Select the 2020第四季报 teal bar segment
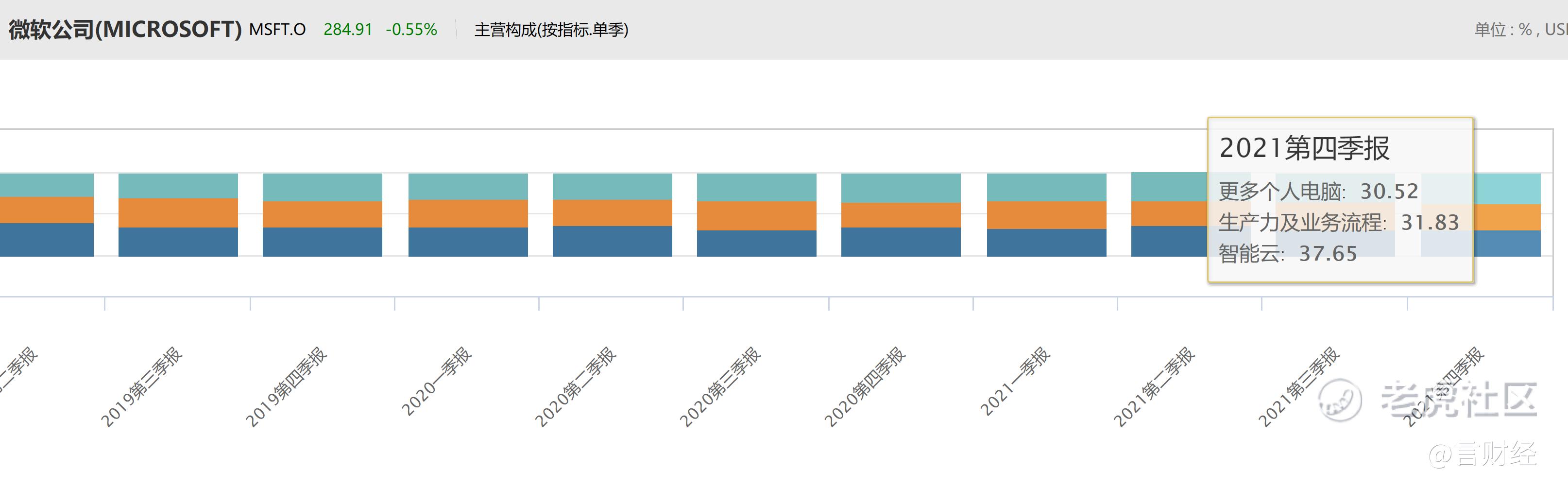Image resolution: width=1568 pixels, height=490 pixels. point(901,188)
